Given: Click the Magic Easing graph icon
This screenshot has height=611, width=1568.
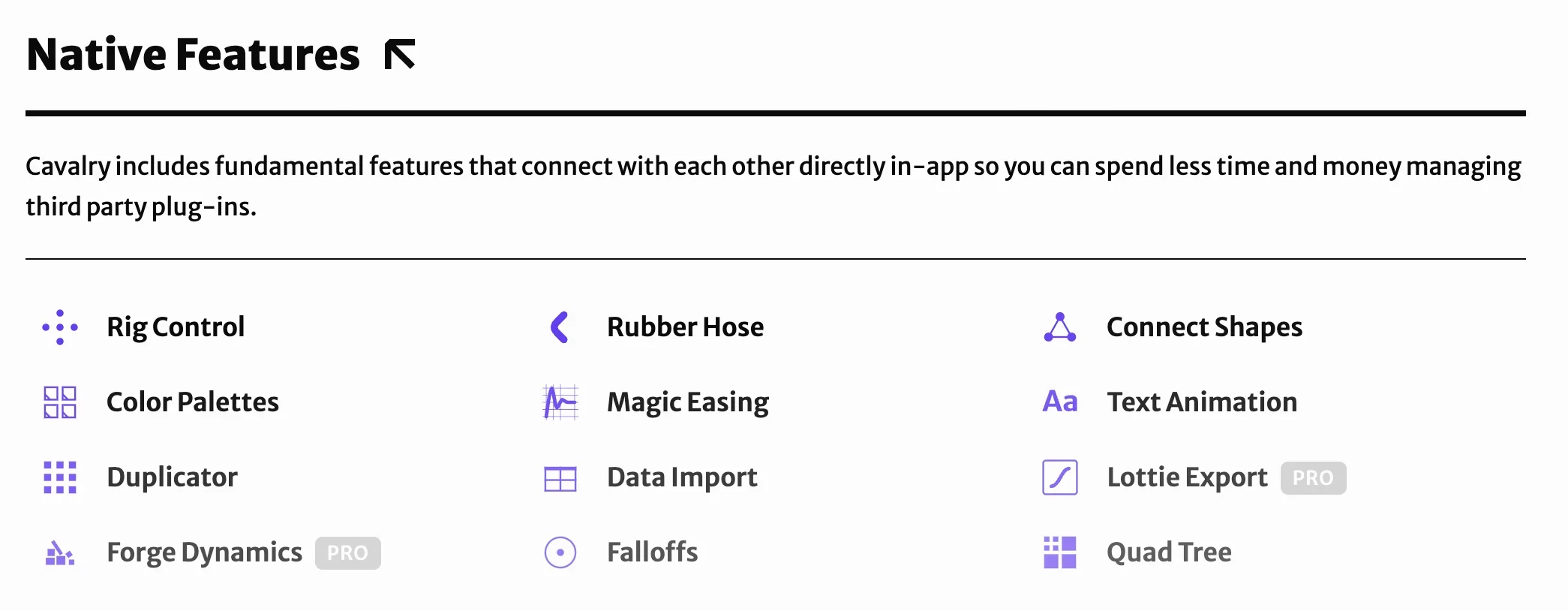Looking at the screenshot, I should point(560,402).
